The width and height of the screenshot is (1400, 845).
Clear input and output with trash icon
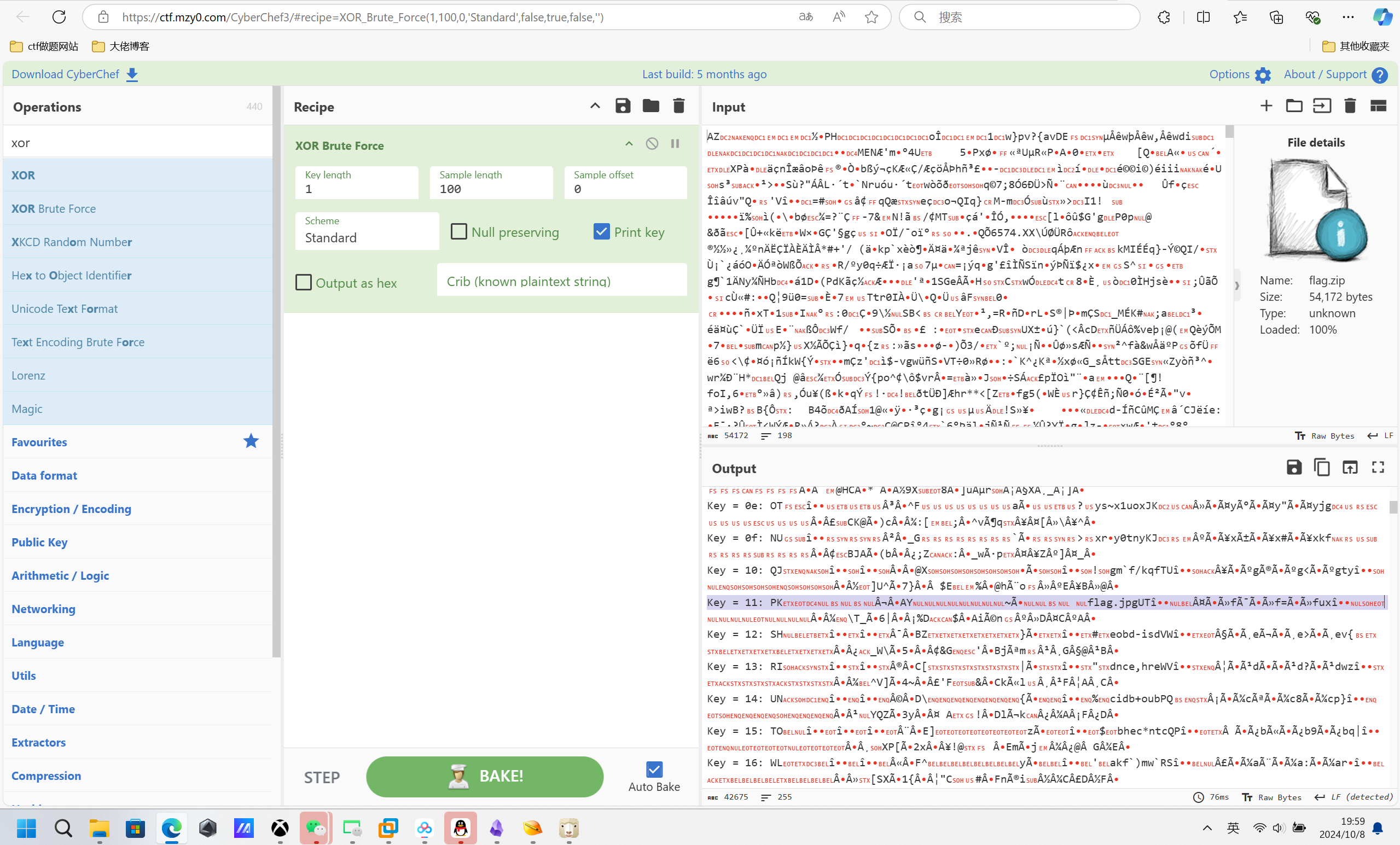(1350, 106)
